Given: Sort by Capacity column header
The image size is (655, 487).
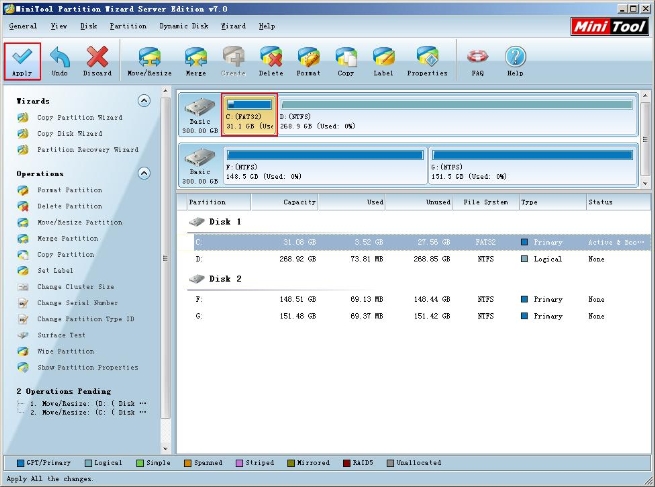Looking at the screenshot, I should click(x=284, y=202).
